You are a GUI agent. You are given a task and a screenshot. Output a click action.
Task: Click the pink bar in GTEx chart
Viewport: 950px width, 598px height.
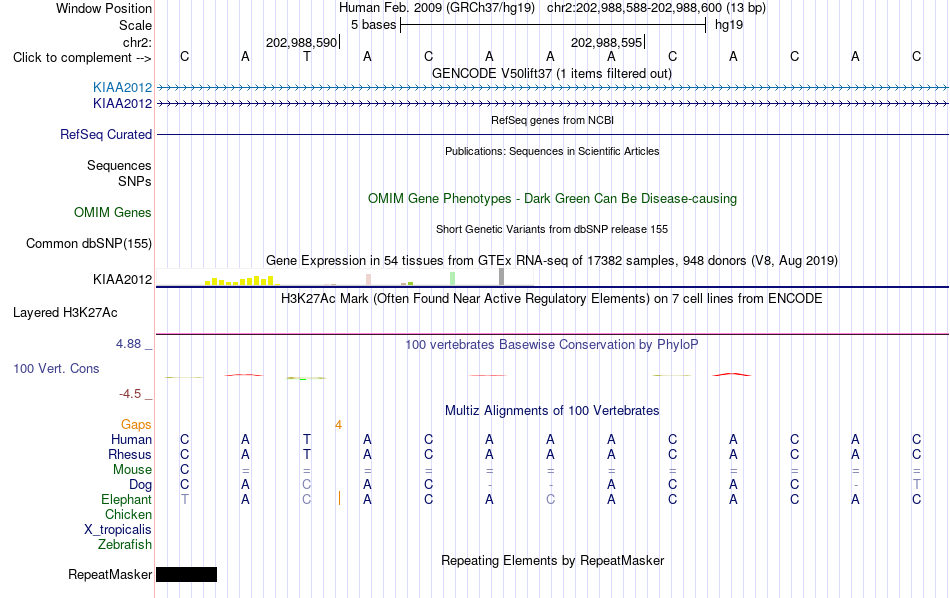tap(368, 279)
